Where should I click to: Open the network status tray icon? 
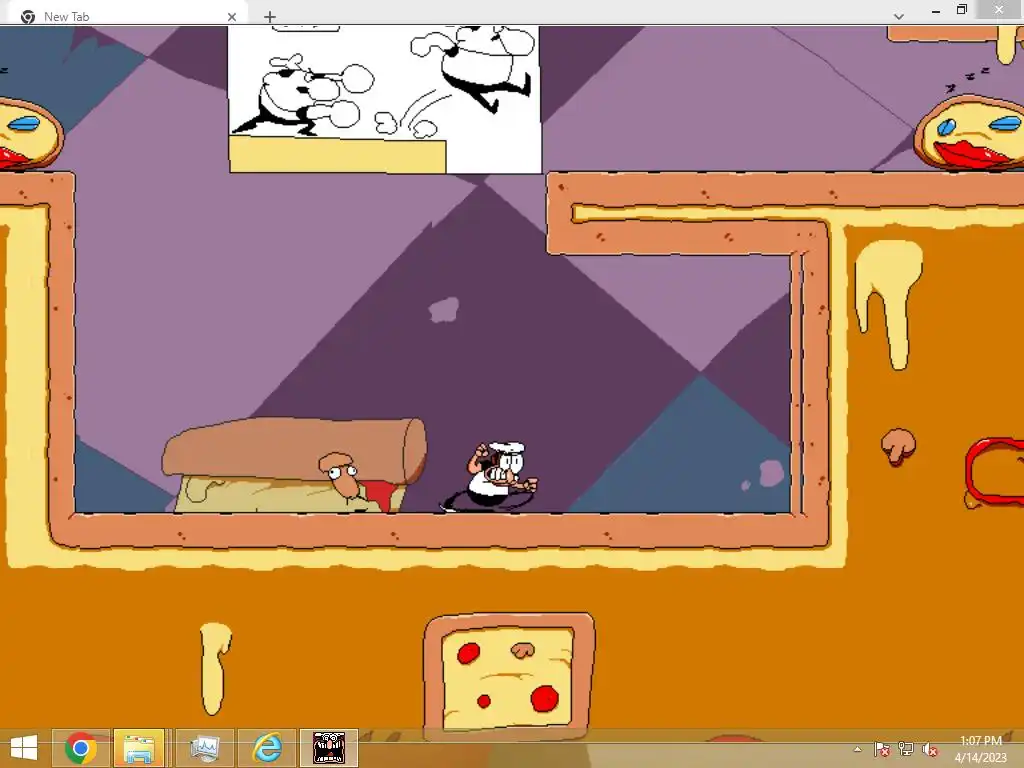click(906, 750)
